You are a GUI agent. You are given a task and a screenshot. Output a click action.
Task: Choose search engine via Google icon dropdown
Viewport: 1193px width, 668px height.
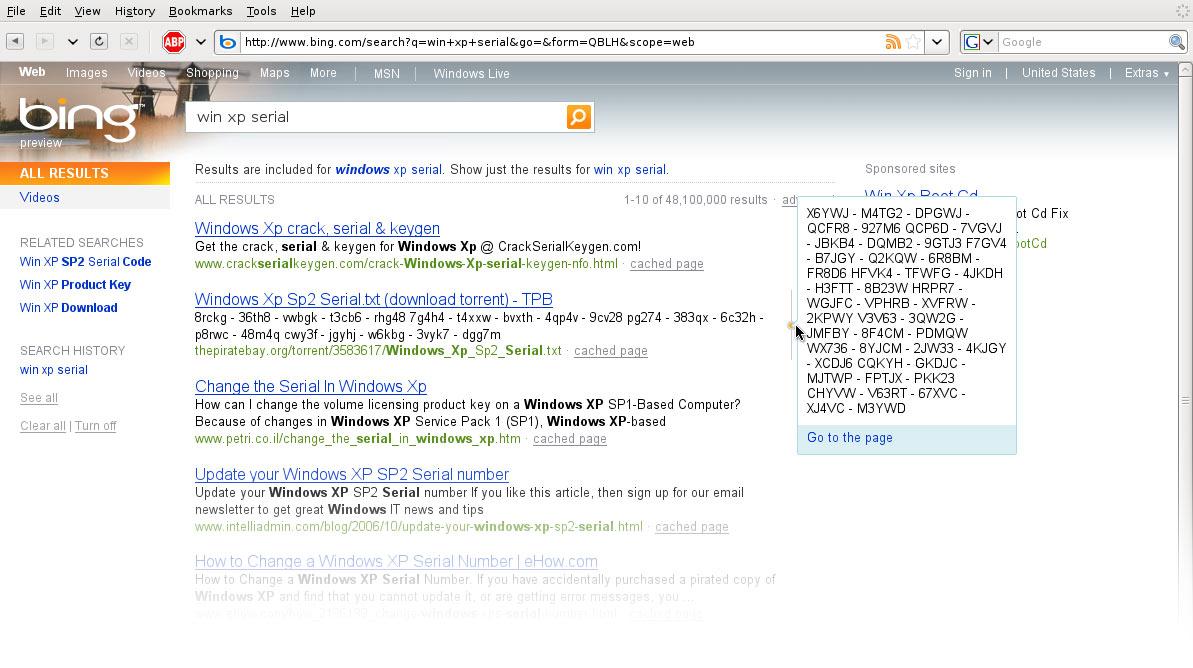coord(978,42)
